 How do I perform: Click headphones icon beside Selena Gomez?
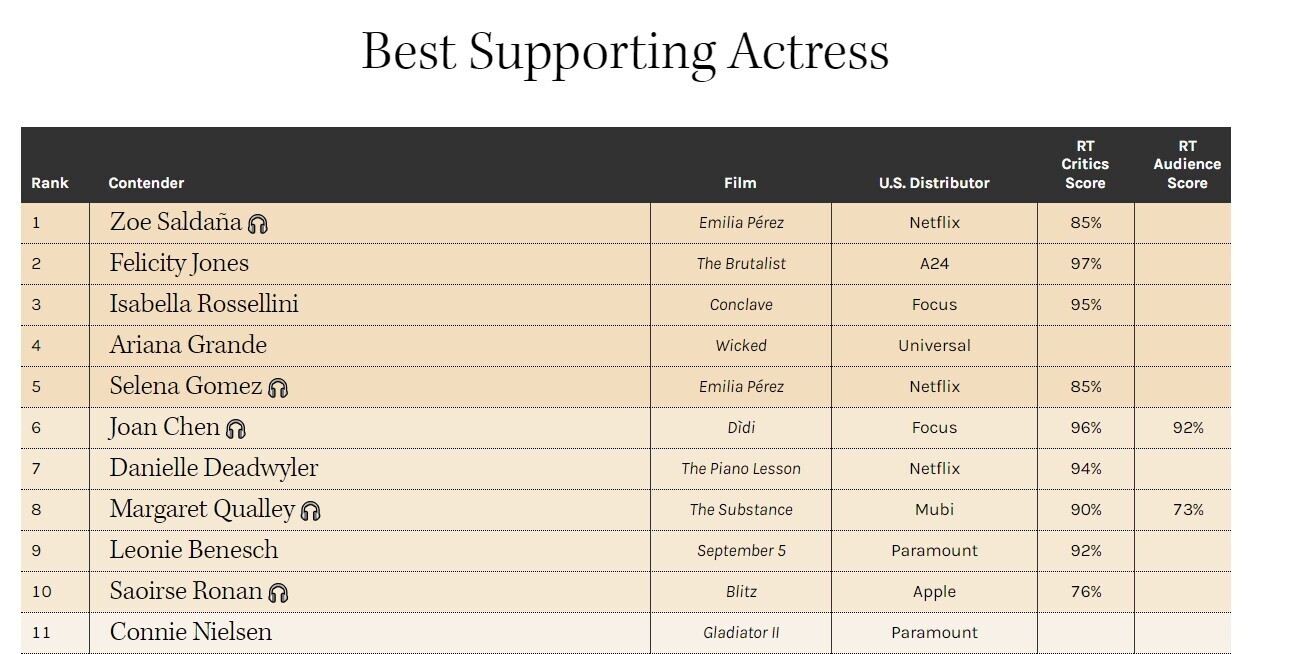(x=278, y=388)
